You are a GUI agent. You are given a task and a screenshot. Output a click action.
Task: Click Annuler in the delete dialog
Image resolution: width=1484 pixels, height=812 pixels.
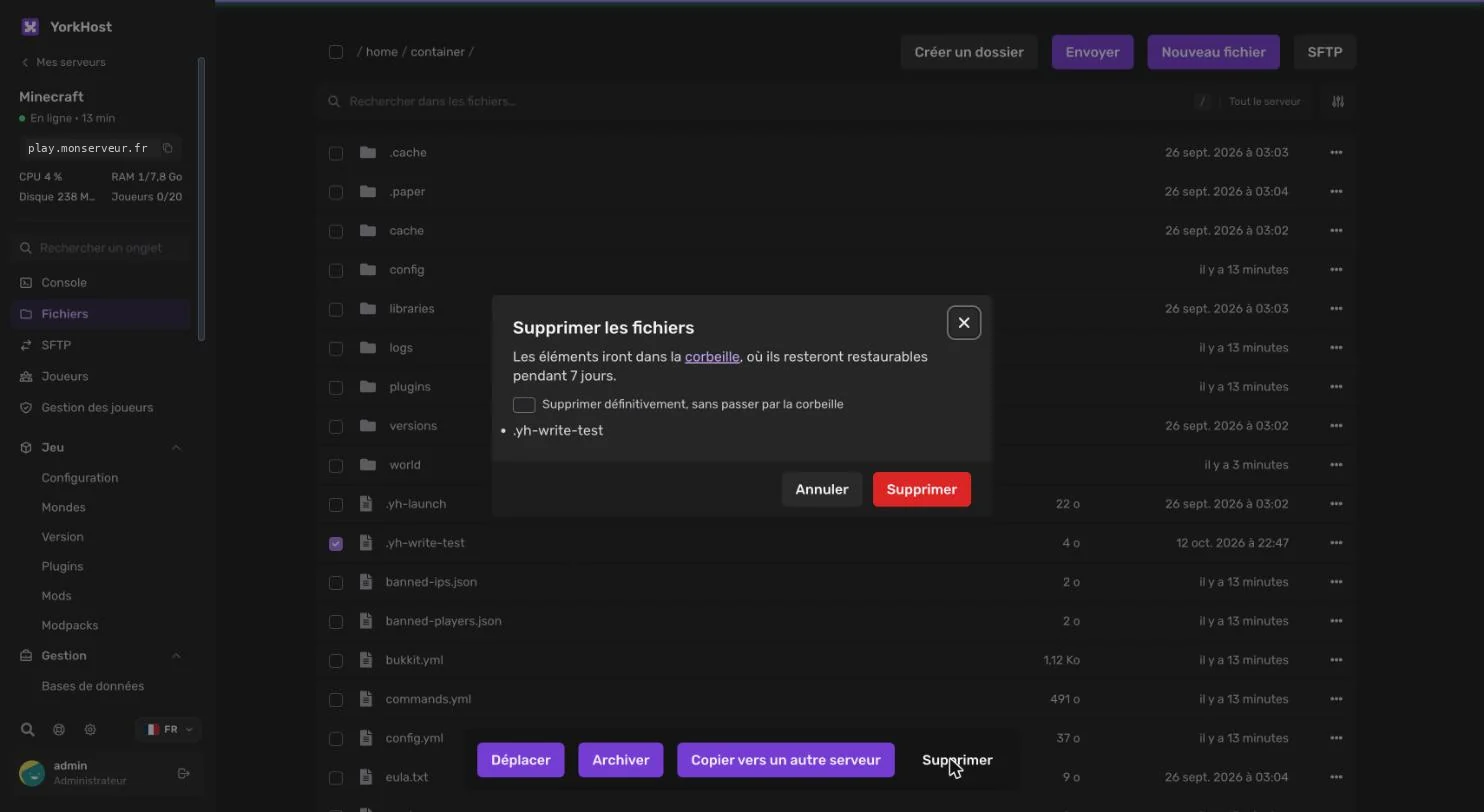point(822,490)
